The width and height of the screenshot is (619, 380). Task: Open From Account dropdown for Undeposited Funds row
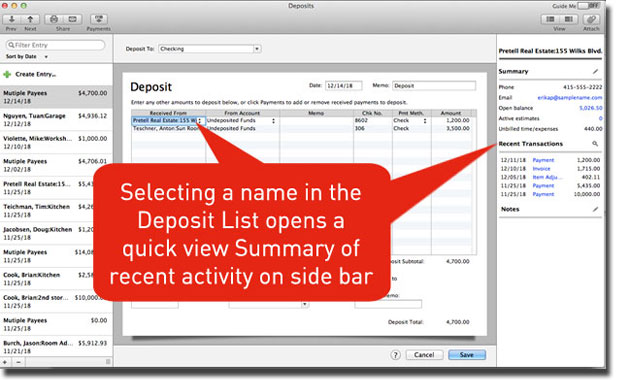tap(273, 121)
